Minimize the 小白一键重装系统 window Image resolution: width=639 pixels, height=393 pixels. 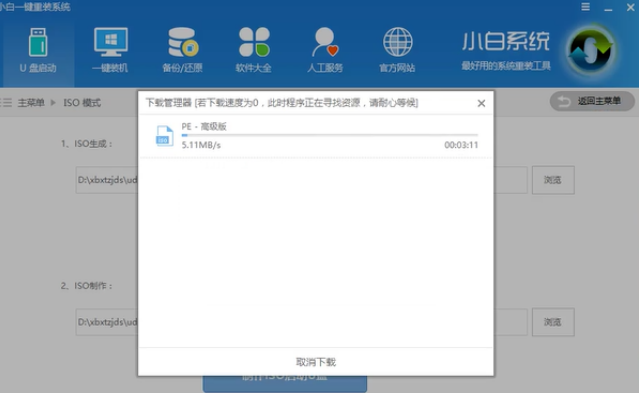(x=608, y=8)
